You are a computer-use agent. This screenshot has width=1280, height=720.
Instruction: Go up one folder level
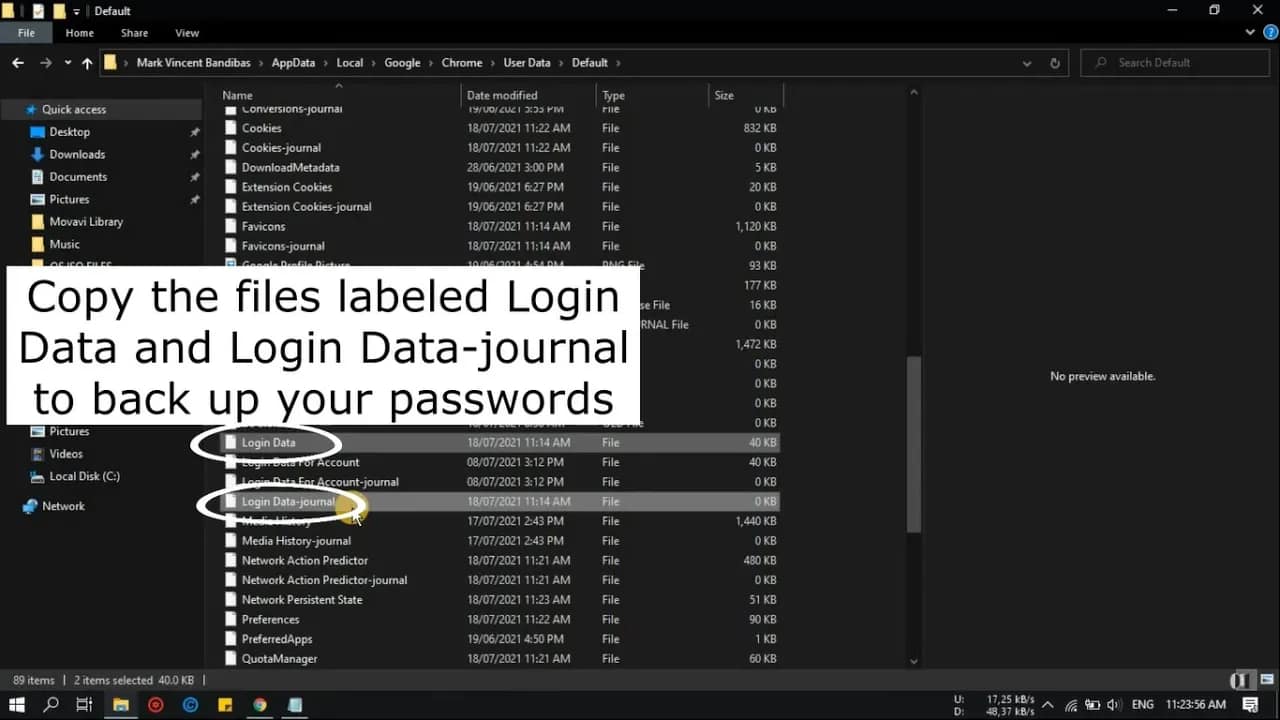(87, 63)
